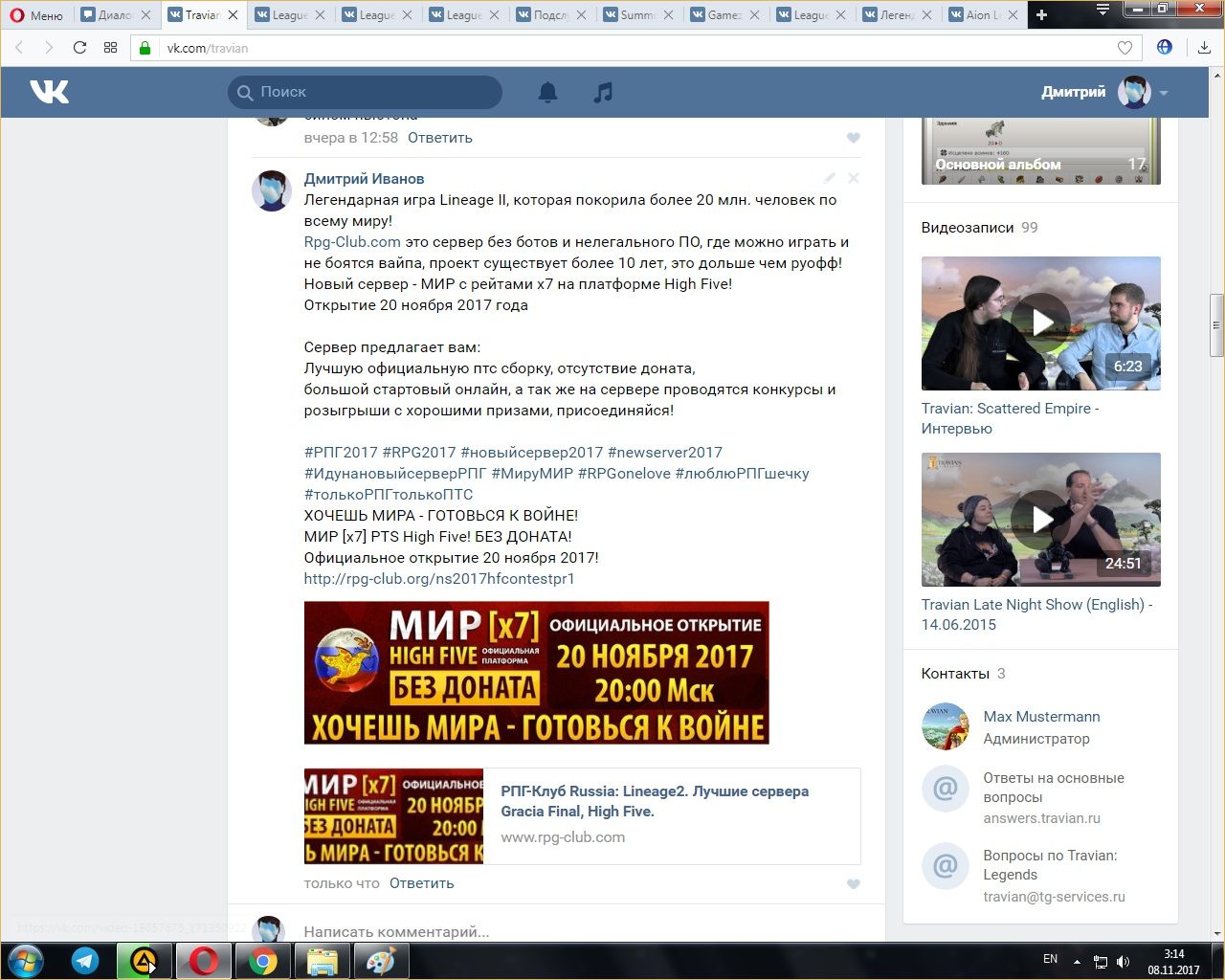Open the EN language indicator

1050,959
